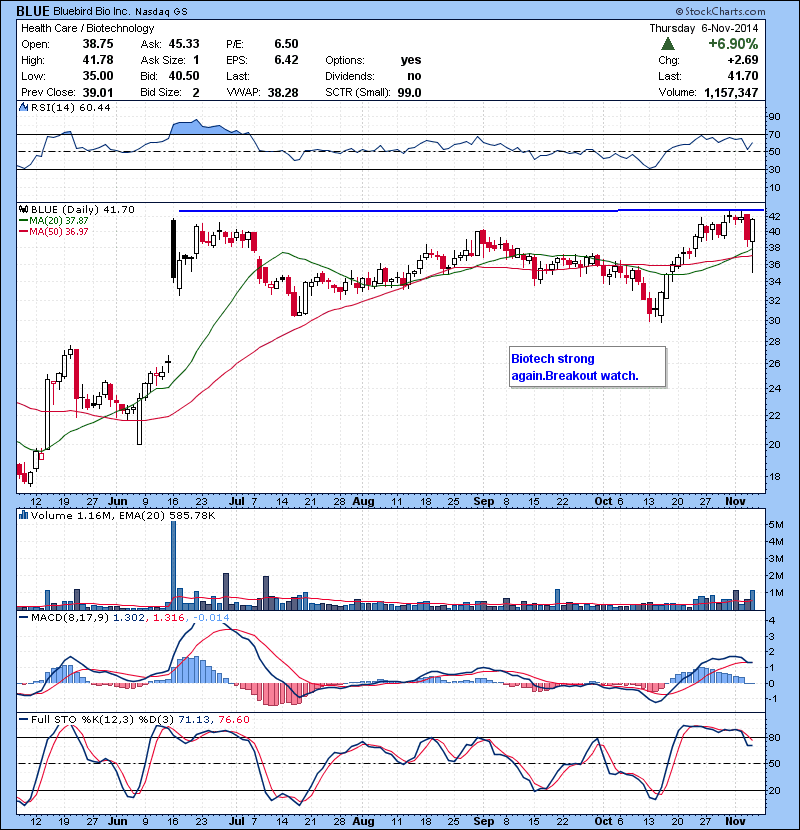
Task: Click the MACD(8,17,9) panel label
Action: pyautogui.click(x=70, y=617)
